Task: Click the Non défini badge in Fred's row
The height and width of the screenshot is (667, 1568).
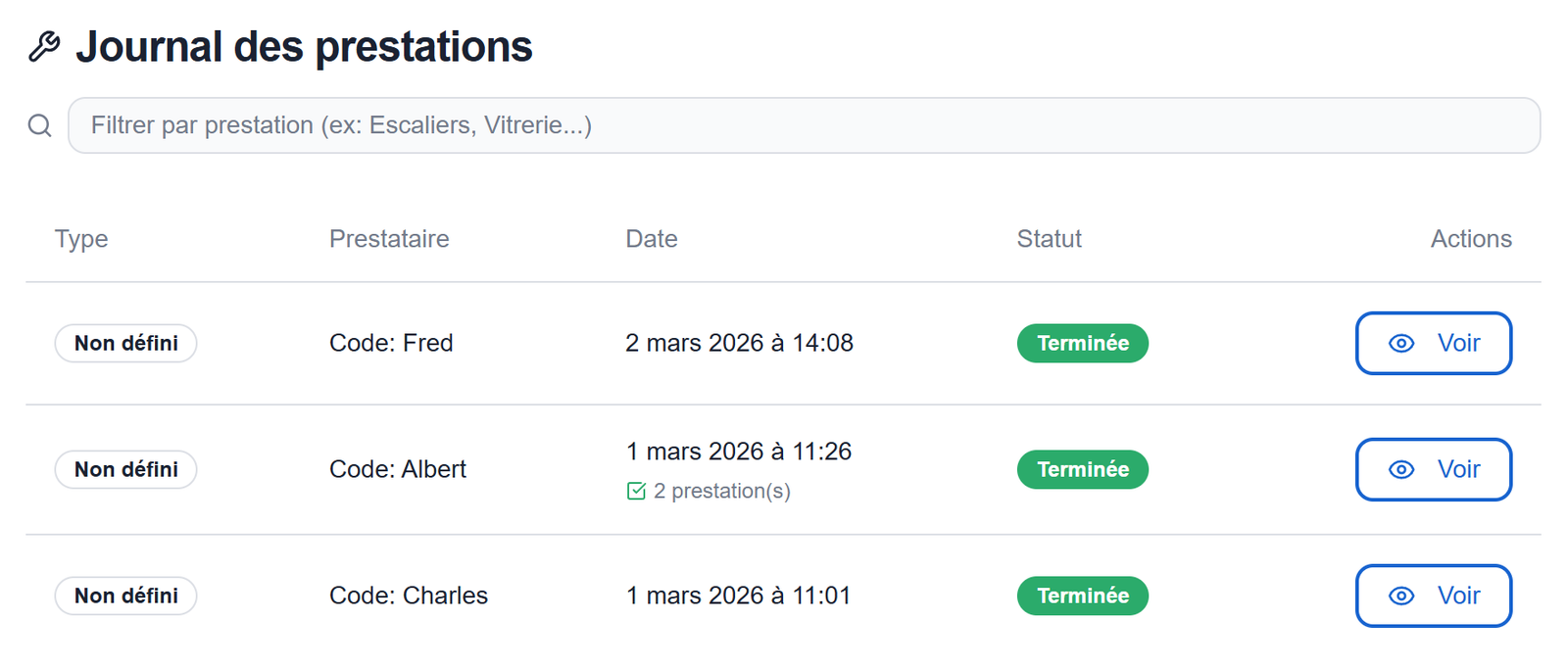Action: pos(125,344)
